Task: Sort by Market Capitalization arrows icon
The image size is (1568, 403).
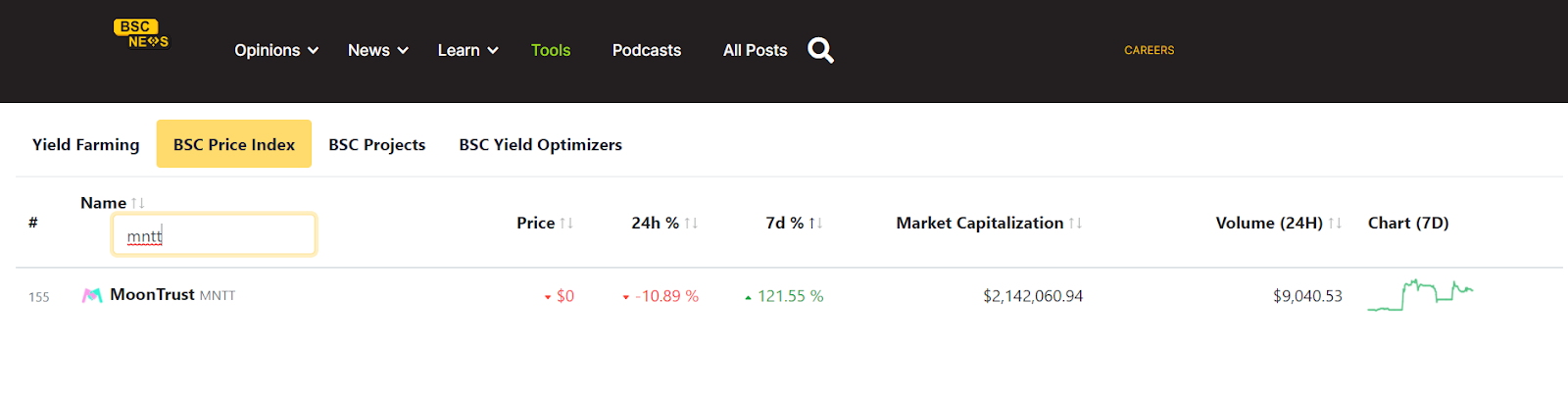Action: (x=1075, y=224)
